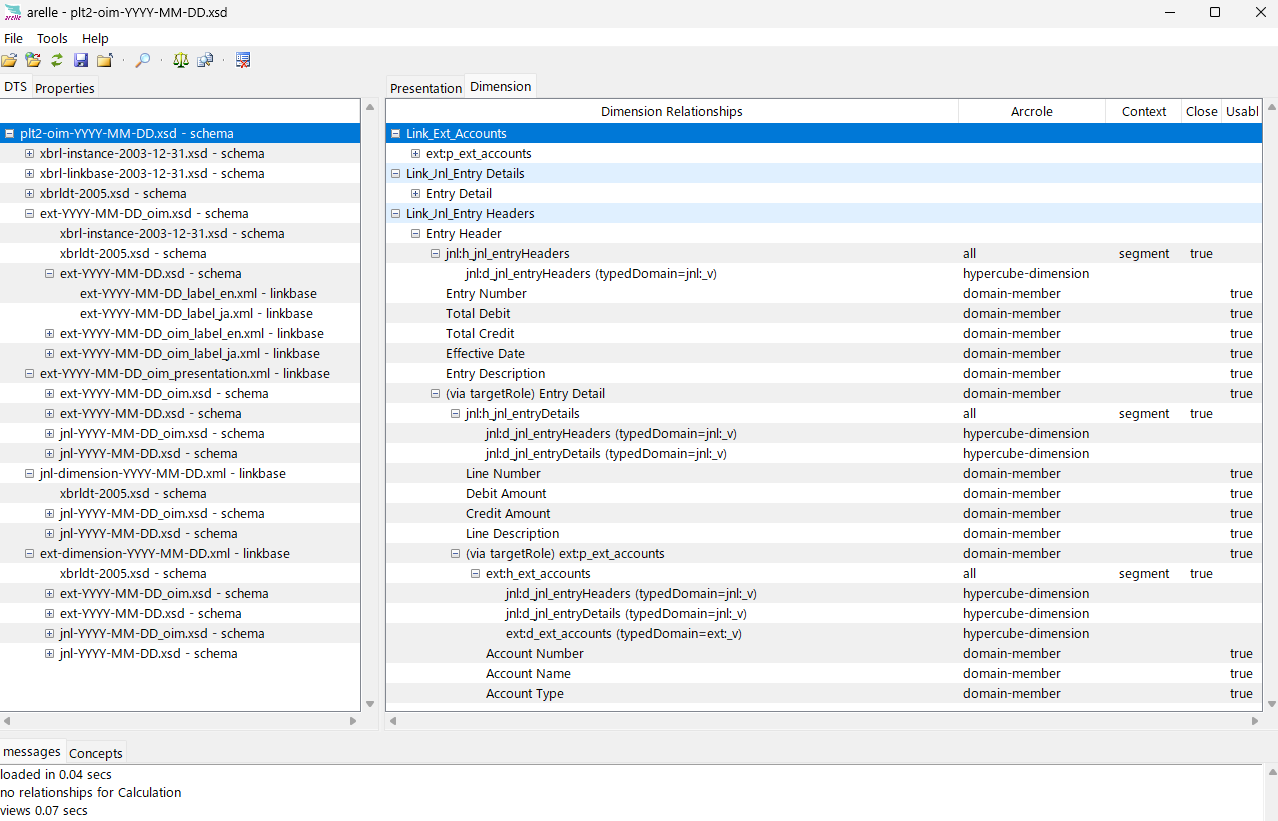The height and width of the screenshot is (821, 1278).
Task: Expand ext-YYYY-MM-DD_oim_label_en.xml linkbase node
Action: click(x=50, y=333)
